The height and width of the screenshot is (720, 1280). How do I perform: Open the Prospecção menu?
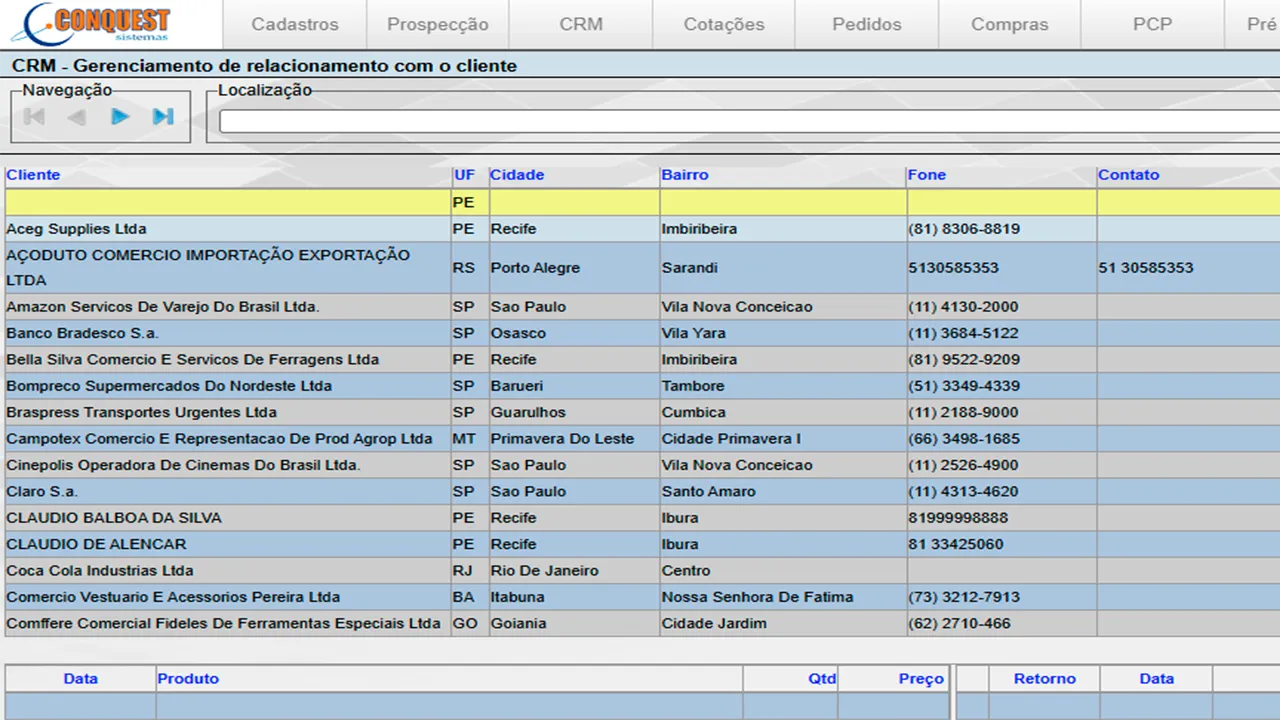[438, 24]
